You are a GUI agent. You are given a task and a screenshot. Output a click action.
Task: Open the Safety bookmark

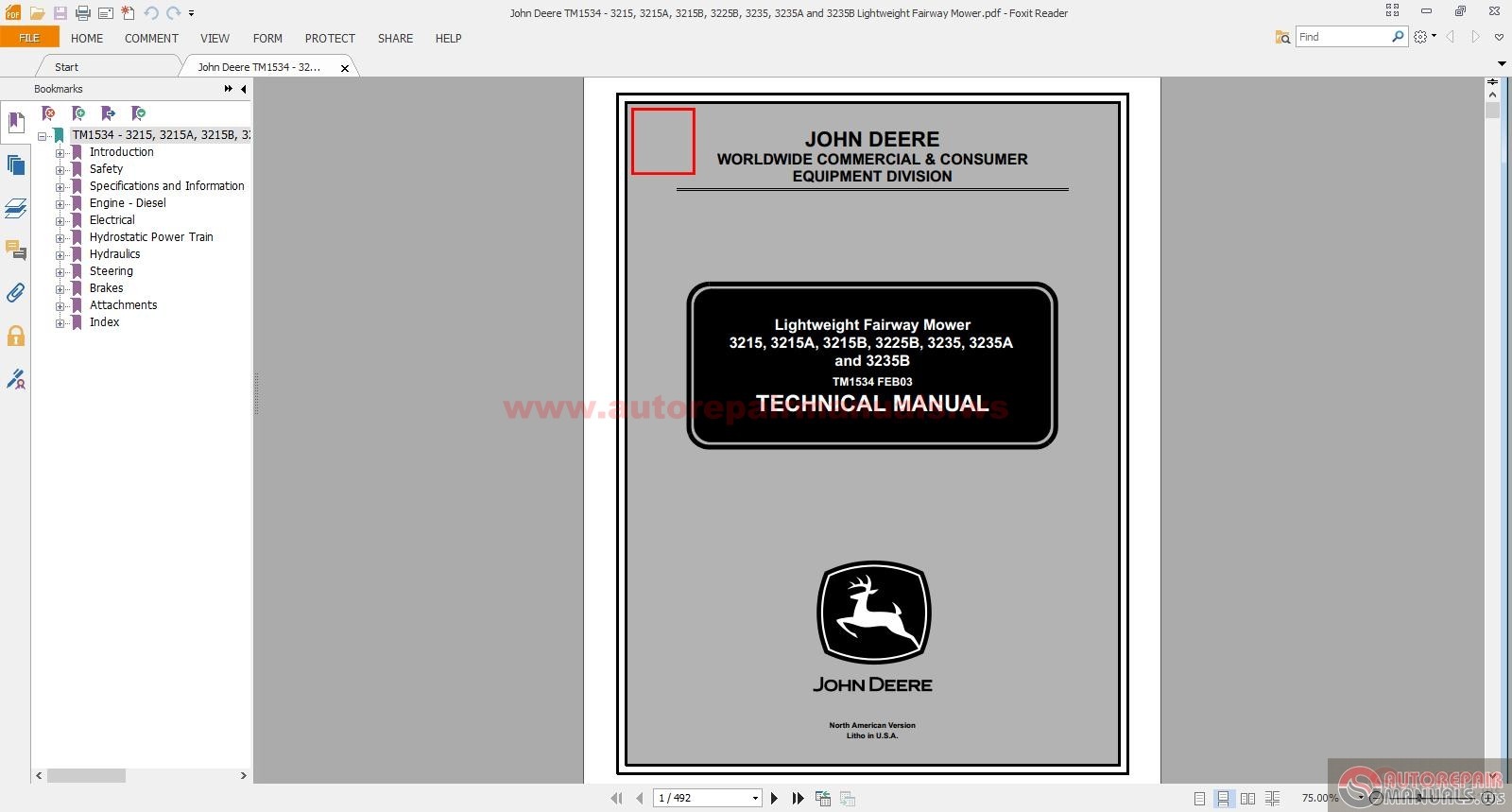pos(106,169)
